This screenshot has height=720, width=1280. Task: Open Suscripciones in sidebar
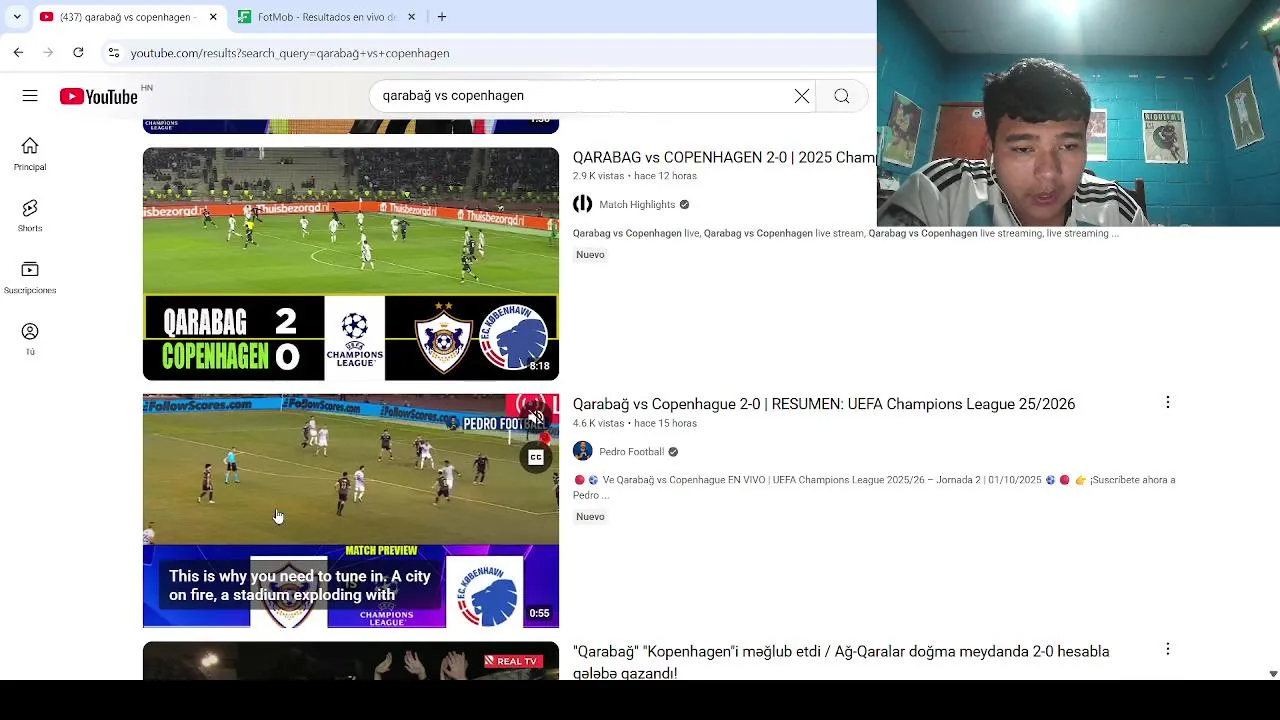30,277
